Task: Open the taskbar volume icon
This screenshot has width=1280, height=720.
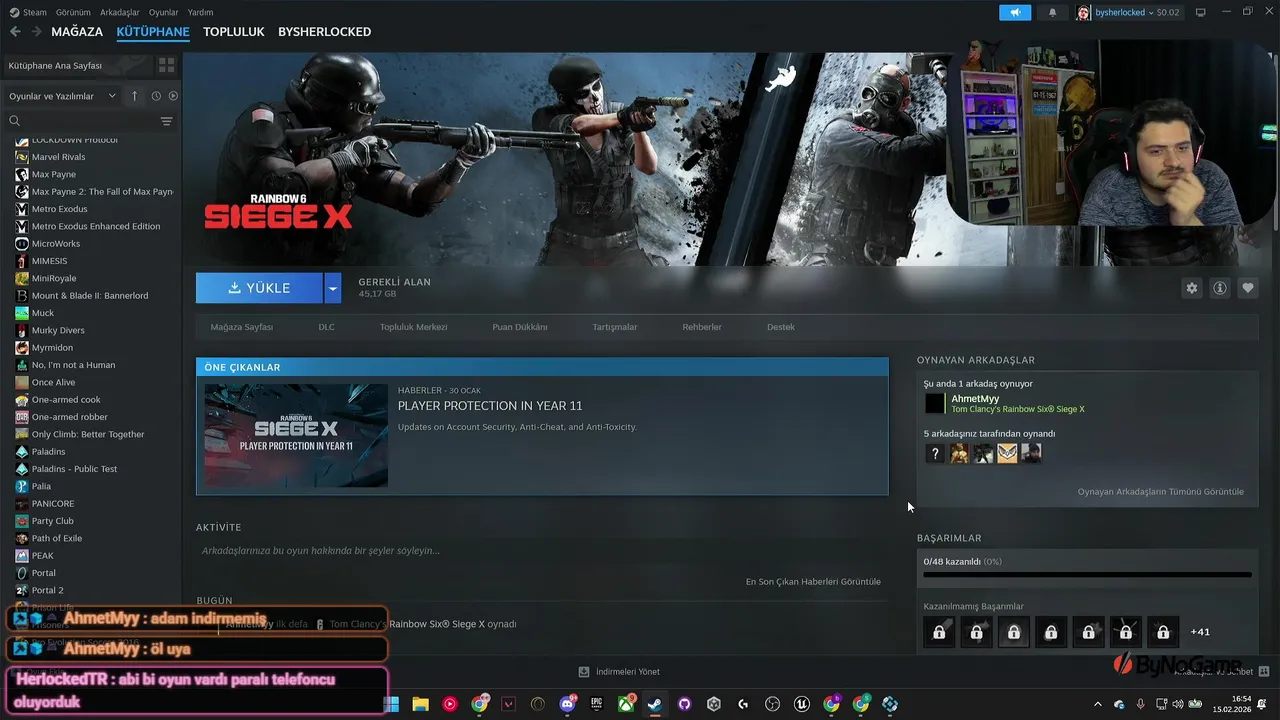Action: tap(1177, 704)
